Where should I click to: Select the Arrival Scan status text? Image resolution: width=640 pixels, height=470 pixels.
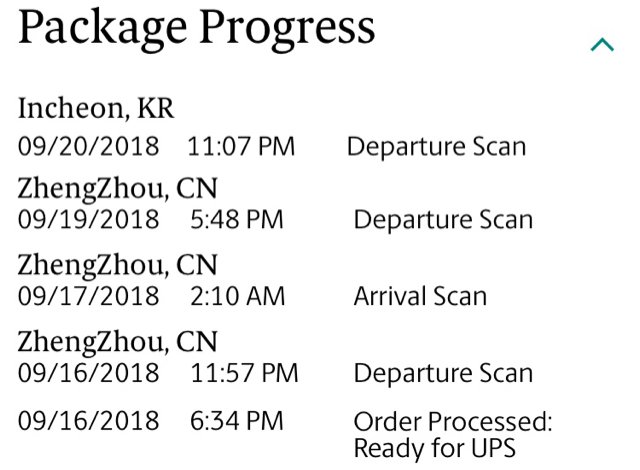(420, 296)
